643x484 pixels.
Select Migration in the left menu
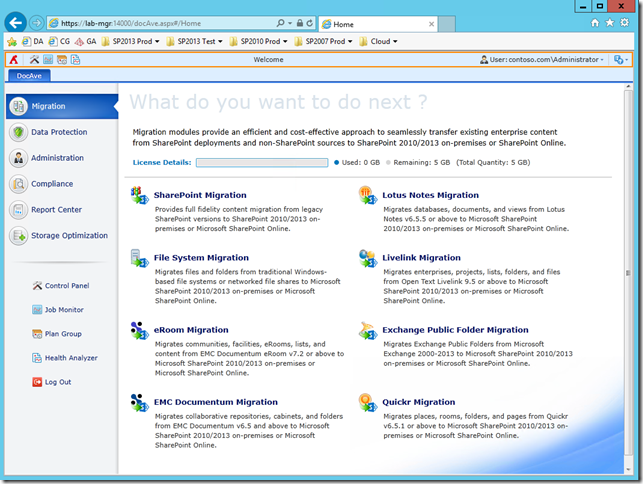point(62,107)
